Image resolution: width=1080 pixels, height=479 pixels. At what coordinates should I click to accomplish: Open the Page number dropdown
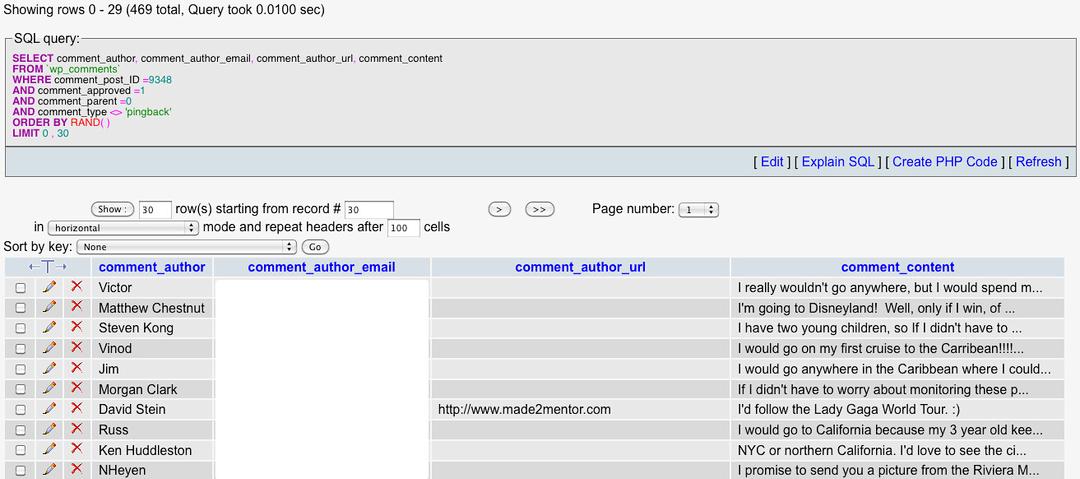pos(698,210)
